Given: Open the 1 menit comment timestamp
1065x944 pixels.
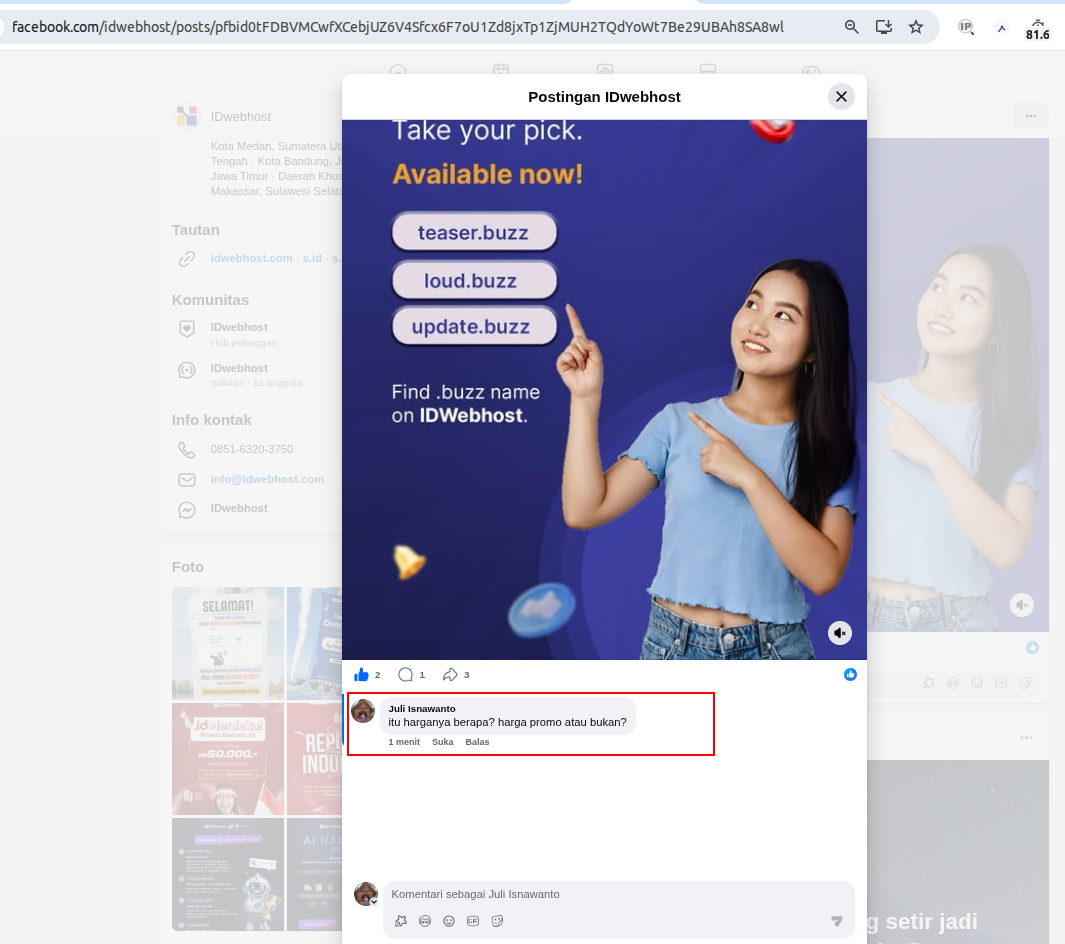Looking at the screenshot, I should click(x=403, y=742).
